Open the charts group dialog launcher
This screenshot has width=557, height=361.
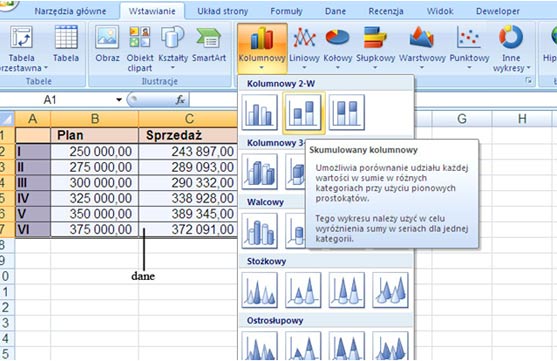tap(529, 81)
